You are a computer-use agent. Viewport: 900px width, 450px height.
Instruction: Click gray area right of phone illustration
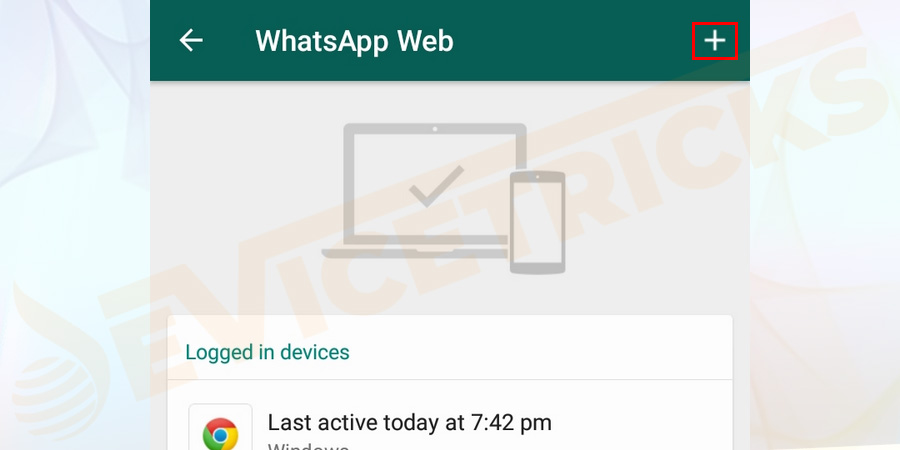pyautogui.click(x=654, y=218)
